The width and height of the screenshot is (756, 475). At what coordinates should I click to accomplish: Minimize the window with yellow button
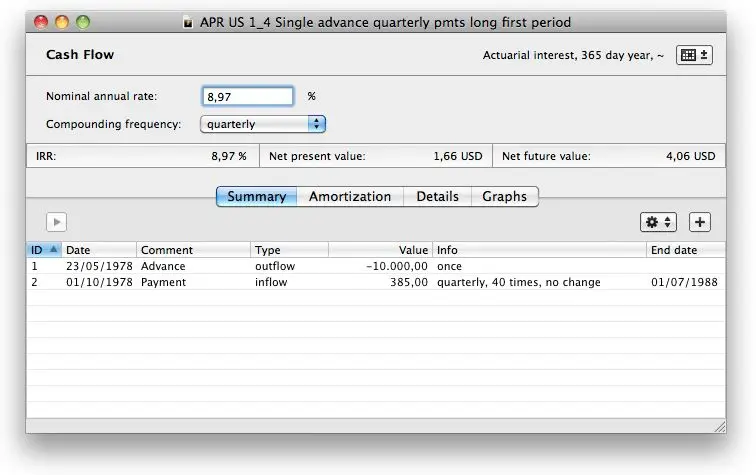62,22
